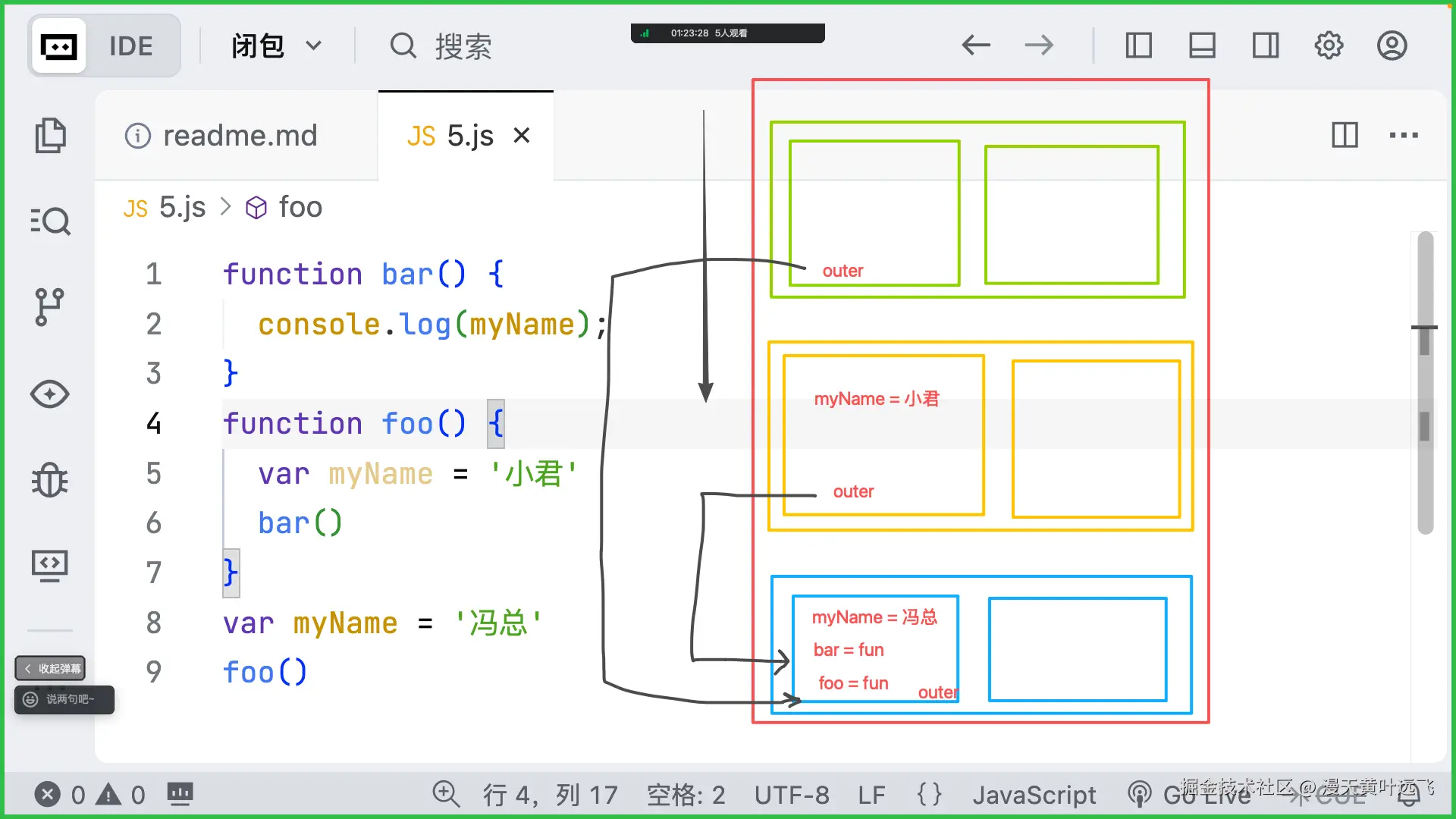The height and width of the screenshot is (819, 1456).
Task: Open the Explorer file panel
Action: click(50, 135)
